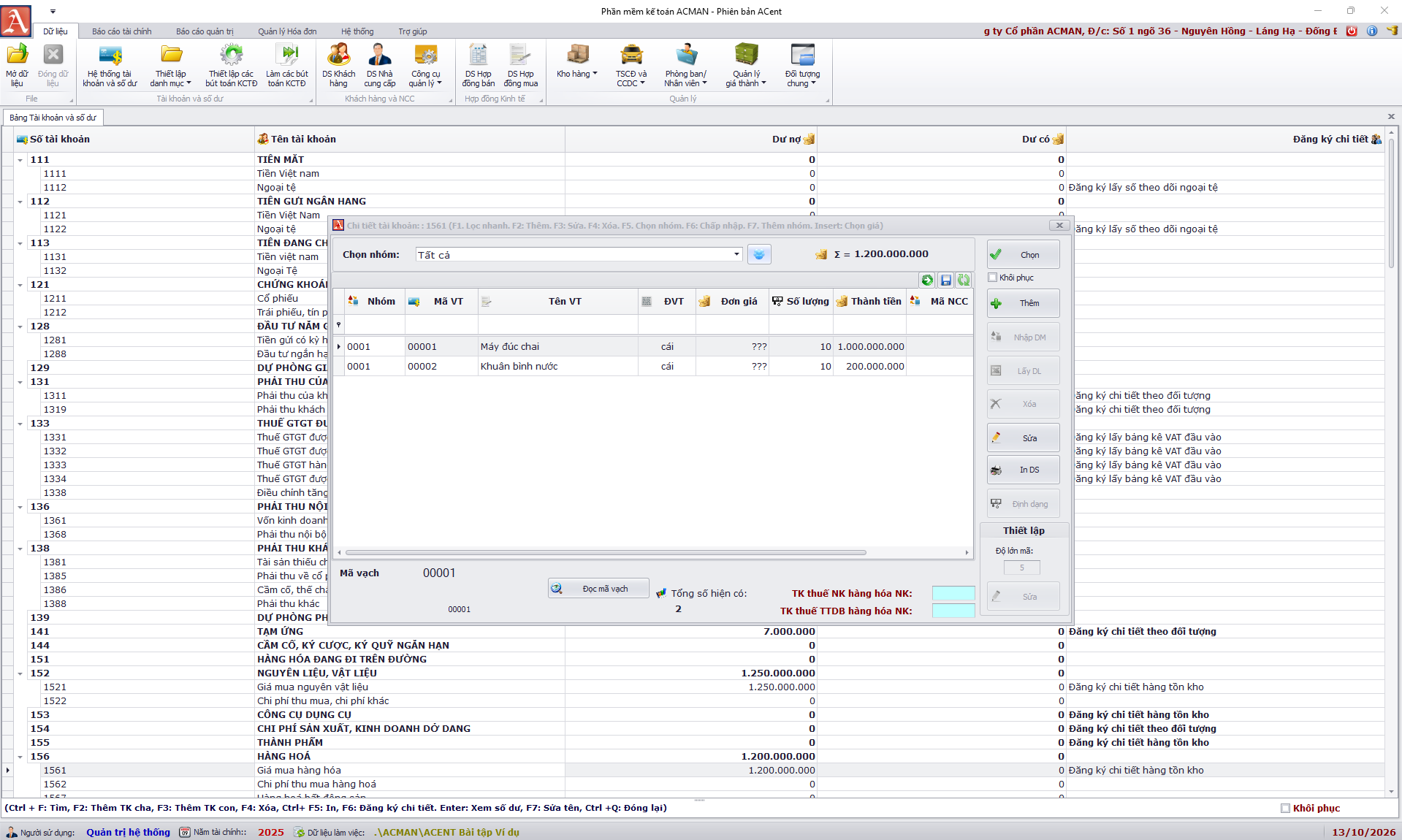Open Hệ thống ribbon tab
The width and height of the screenshot is (1402, 840).
pyautogui.click(x=357, y=31)
